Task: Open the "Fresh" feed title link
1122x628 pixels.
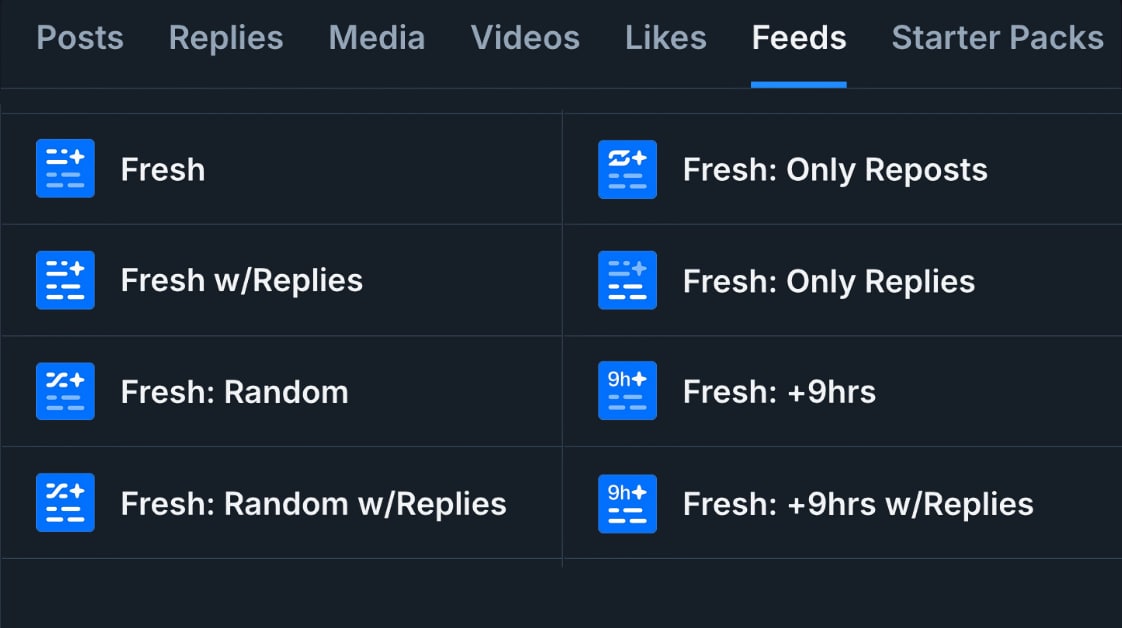Action: coord(163,169)
